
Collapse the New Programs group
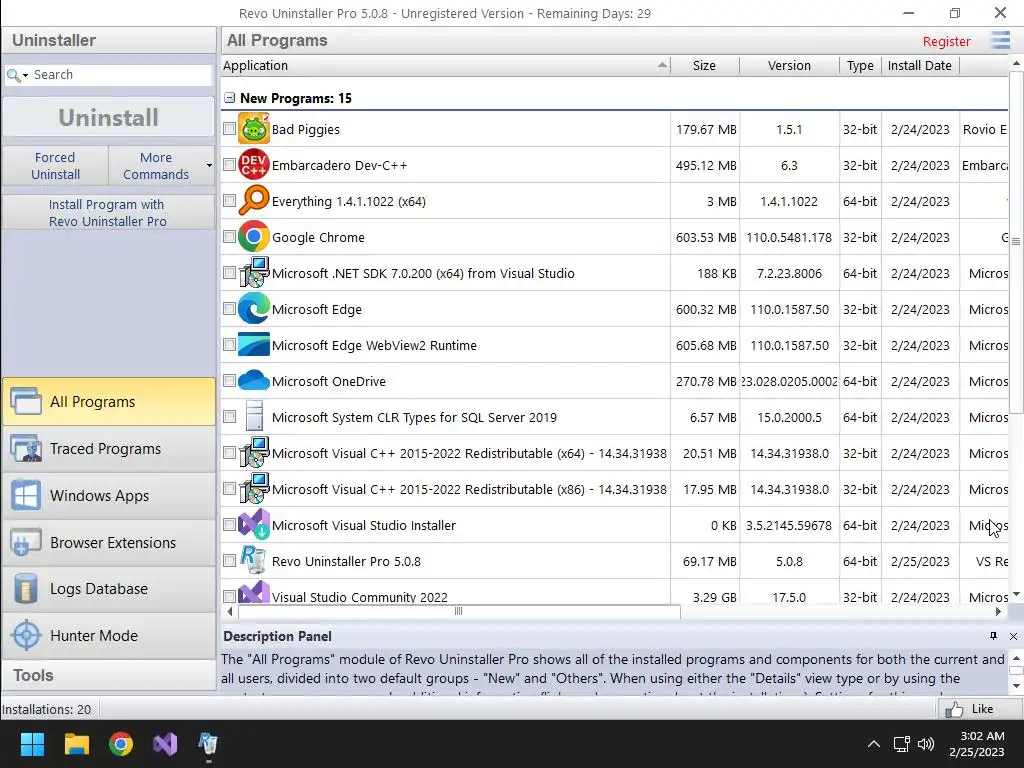(x=229, y=98)
